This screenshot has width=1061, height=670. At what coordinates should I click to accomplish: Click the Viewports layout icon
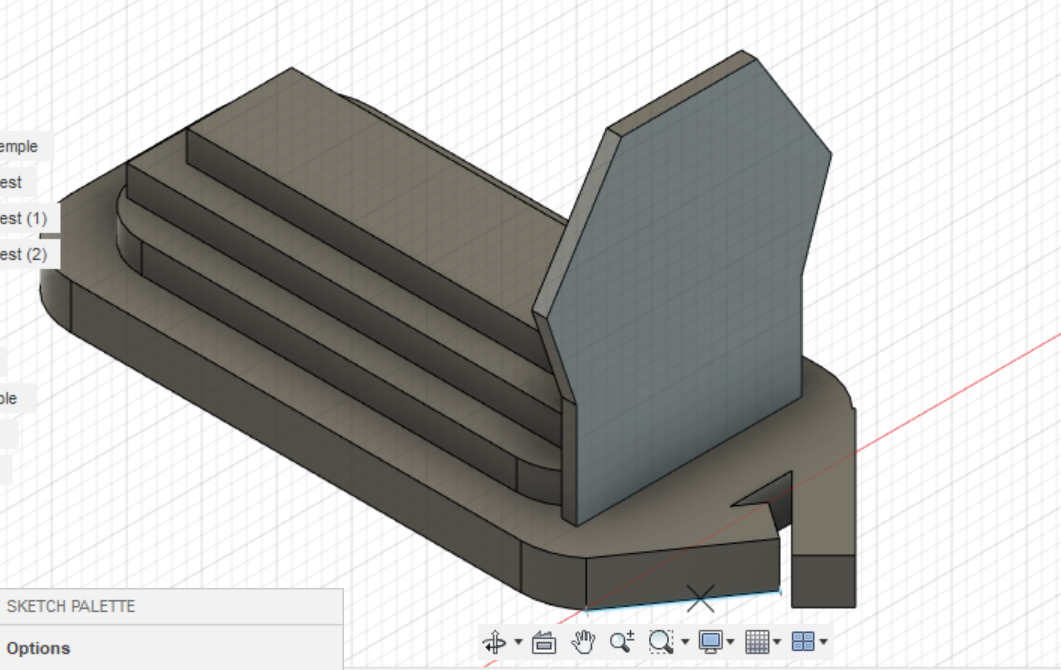click(803, 642)
